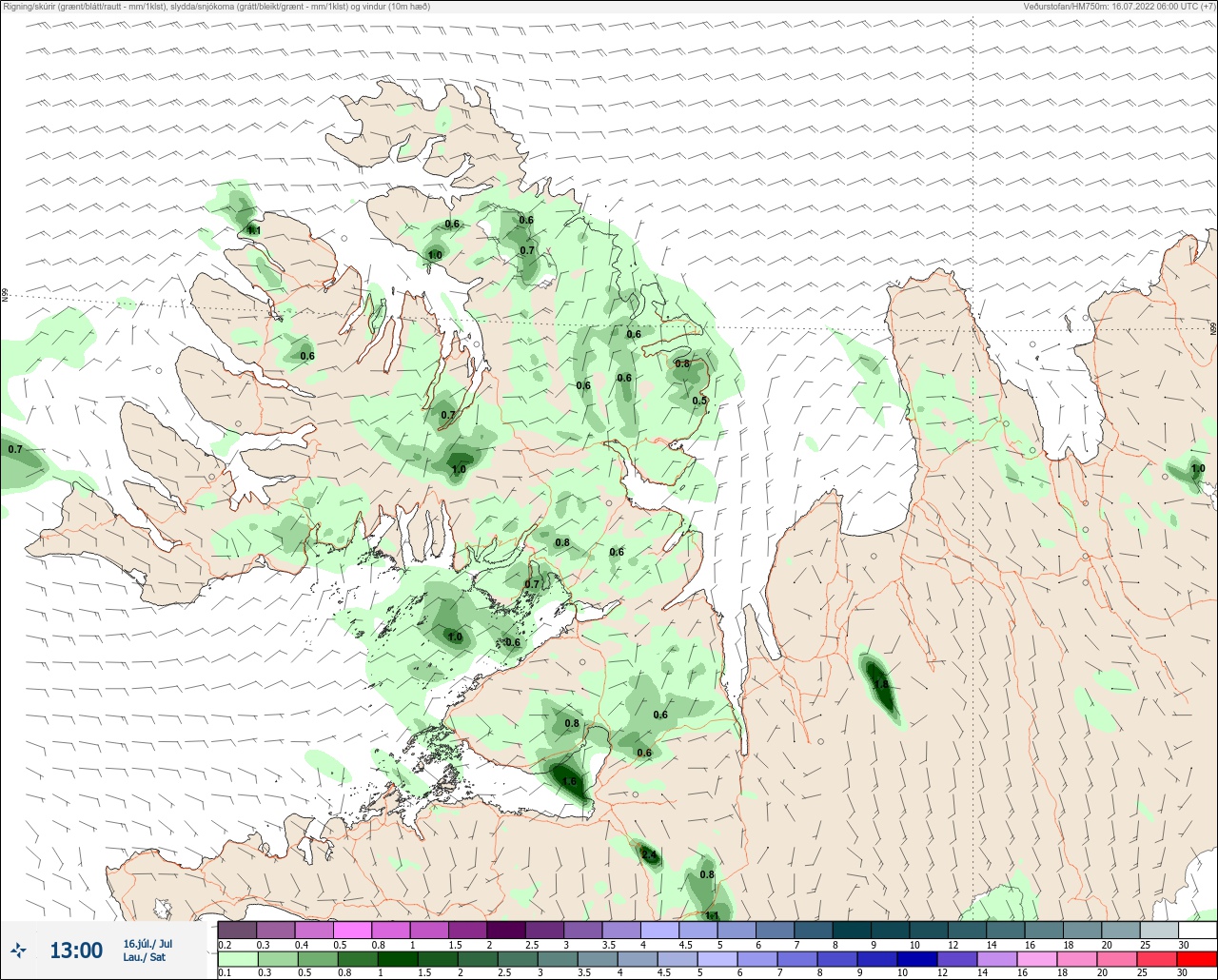Select the white swatch at 30 in the upper legend row

tap(1197, 930)
